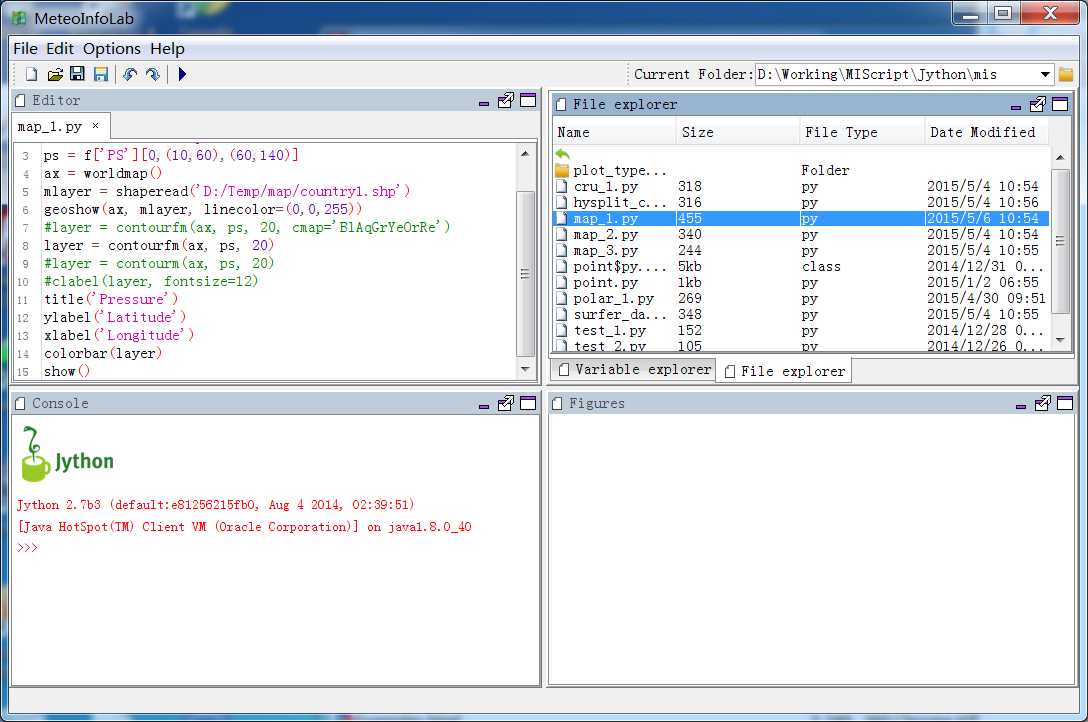1088x722 pixels.
Task: Switch to the Variable explorer tab
Action: pyautogui.click(x=633, y=370)
